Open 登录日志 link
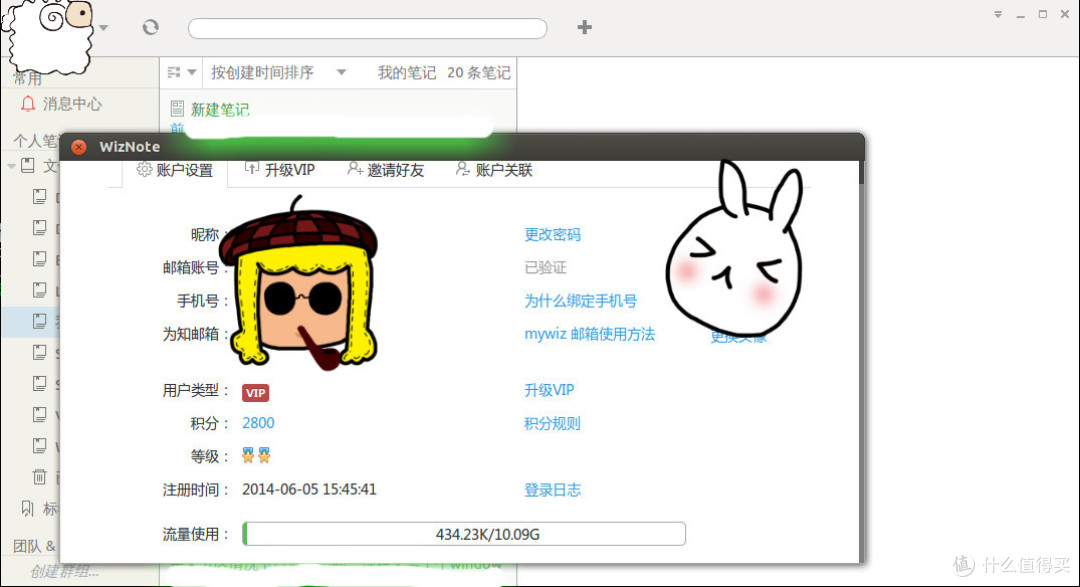Screen dimensions: 1080x587 pos(552,490)
